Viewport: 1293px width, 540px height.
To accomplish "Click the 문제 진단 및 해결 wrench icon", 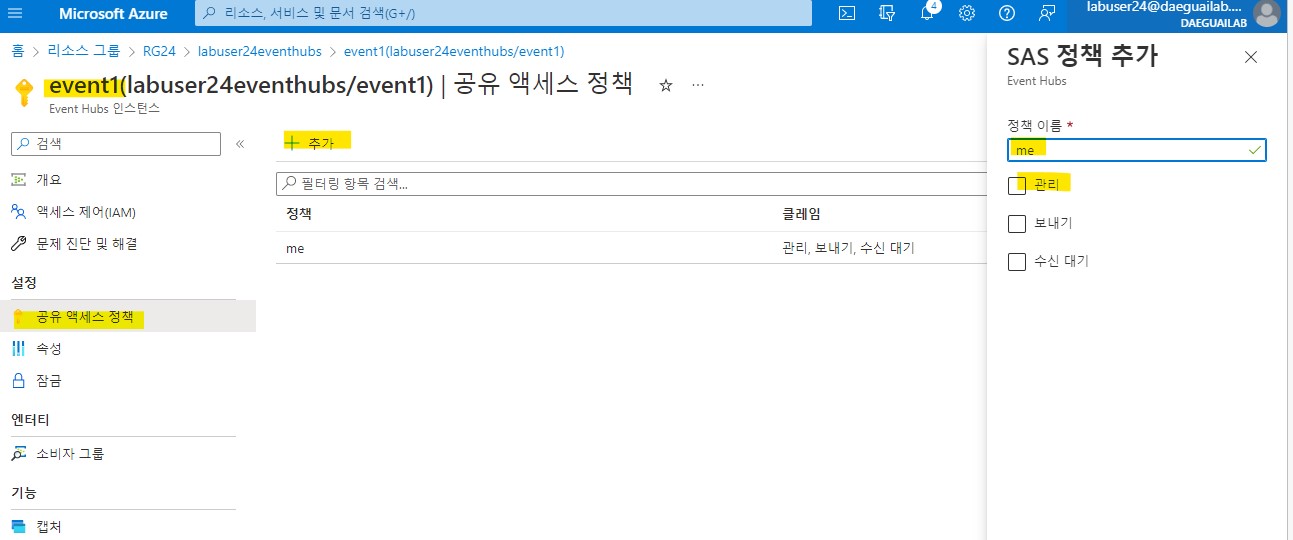I will click(x=19, y=244).
